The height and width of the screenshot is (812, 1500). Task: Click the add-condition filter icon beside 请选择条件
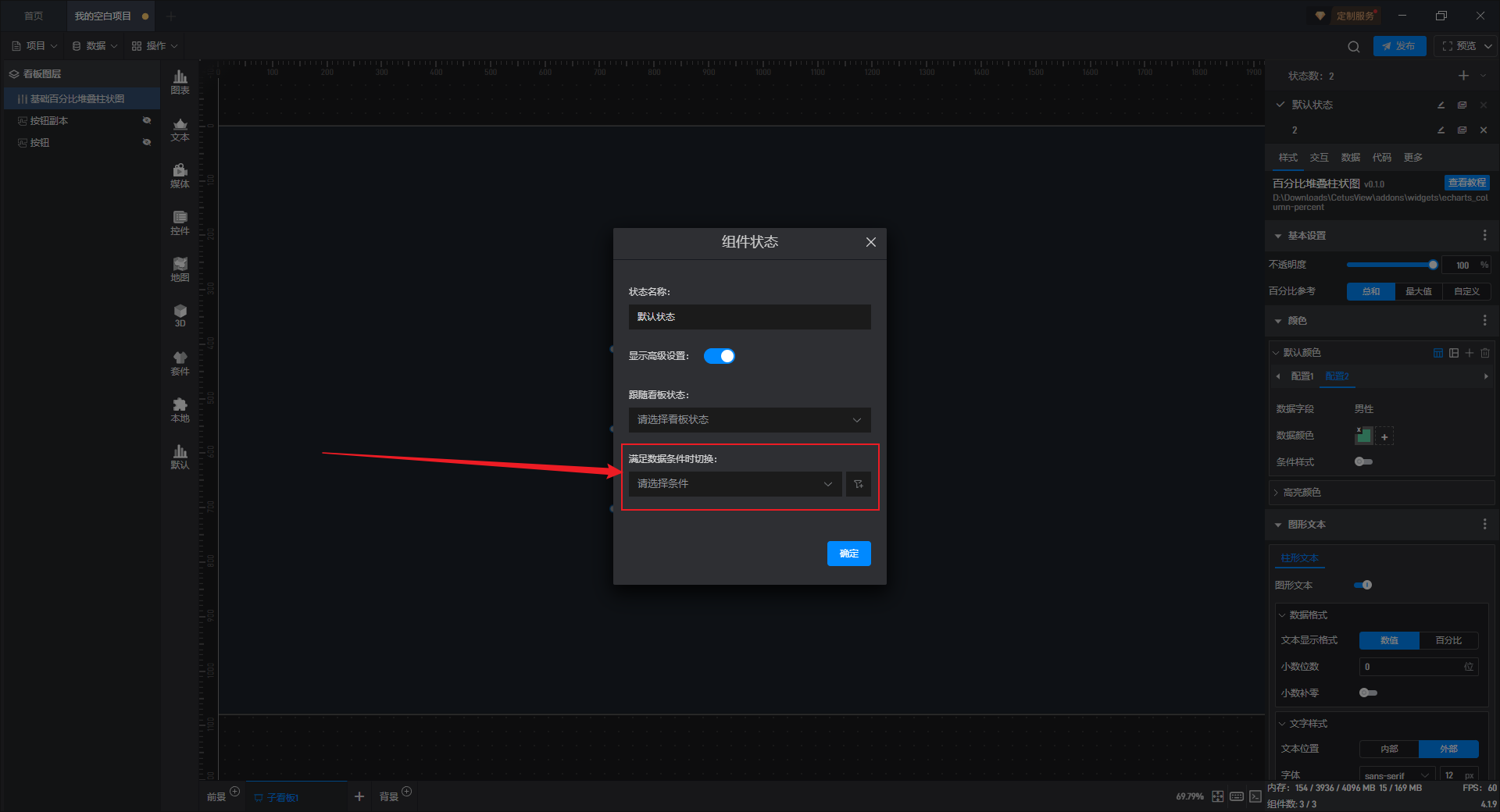(859, 484)
